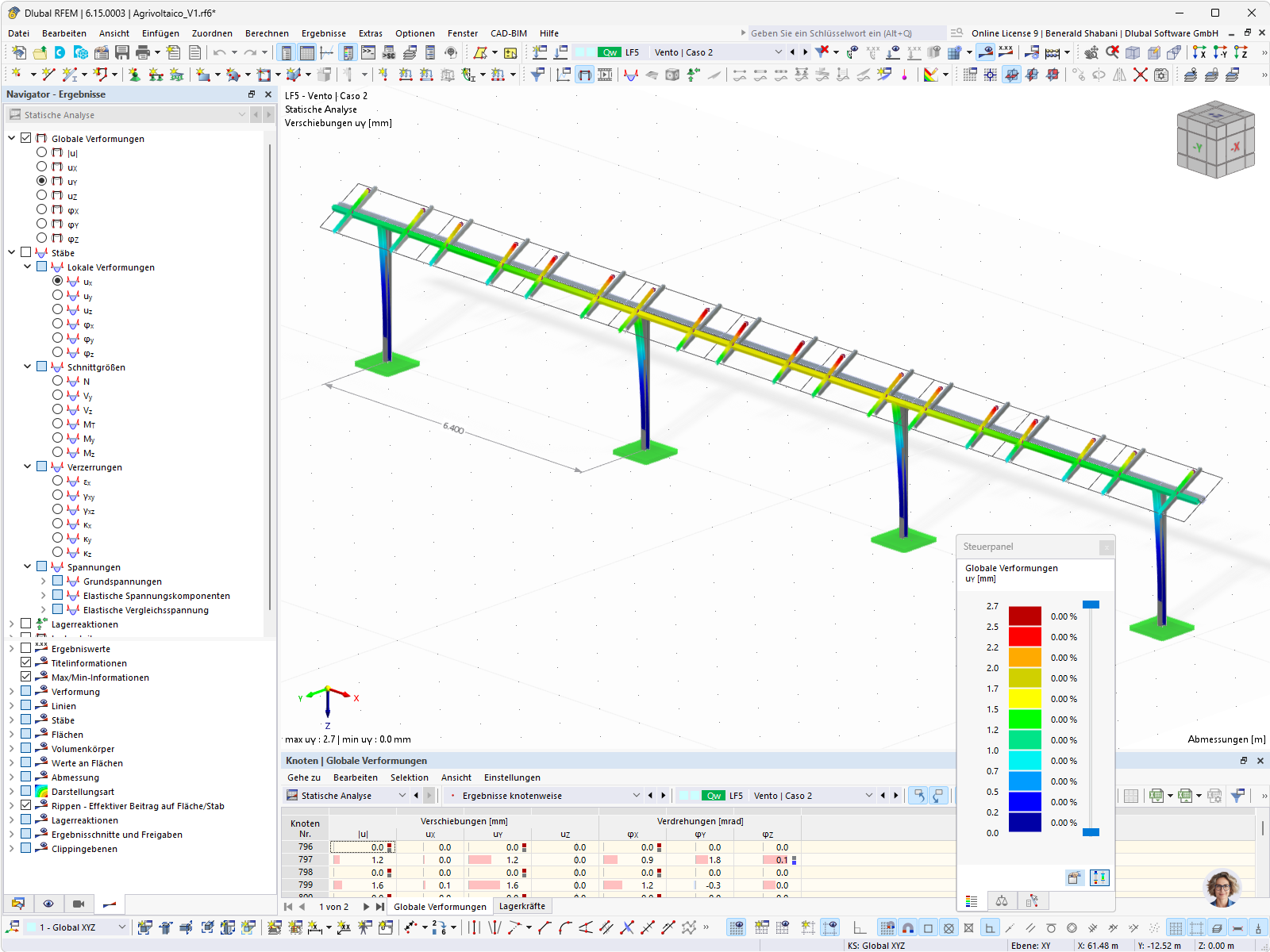1270x952 pixels.
Task: Open the Berechnen menu
Action: pos(267,33)
